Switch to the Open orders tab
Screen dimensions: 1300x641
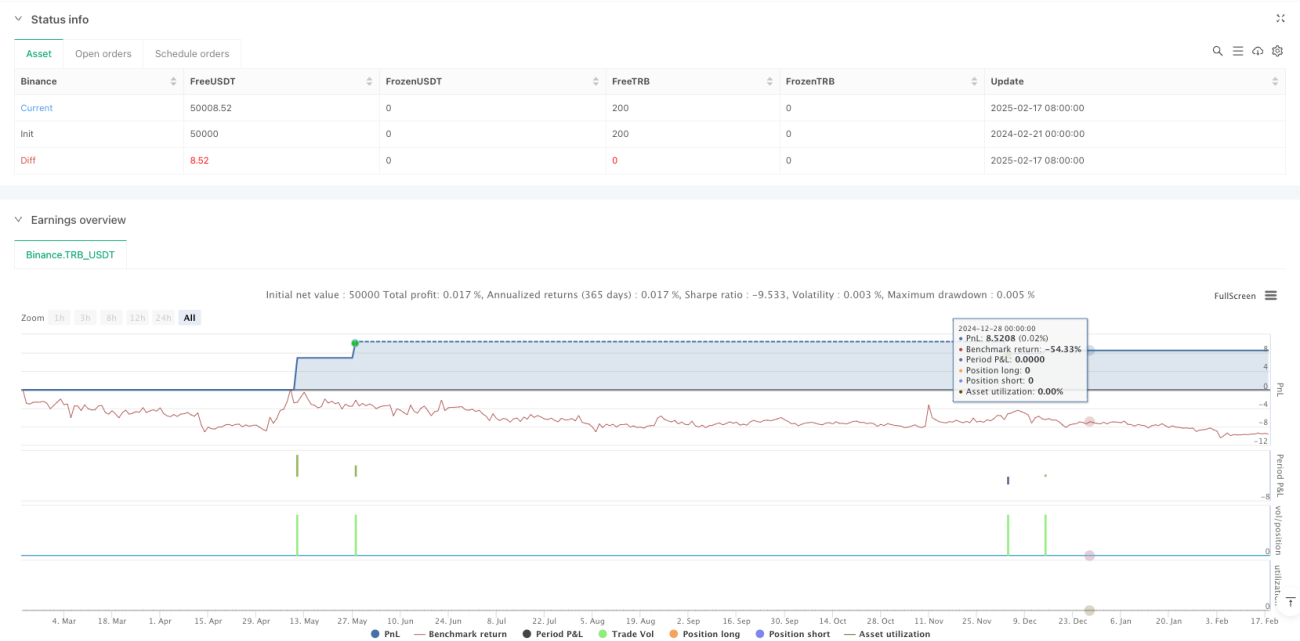(x=103, y=54)
